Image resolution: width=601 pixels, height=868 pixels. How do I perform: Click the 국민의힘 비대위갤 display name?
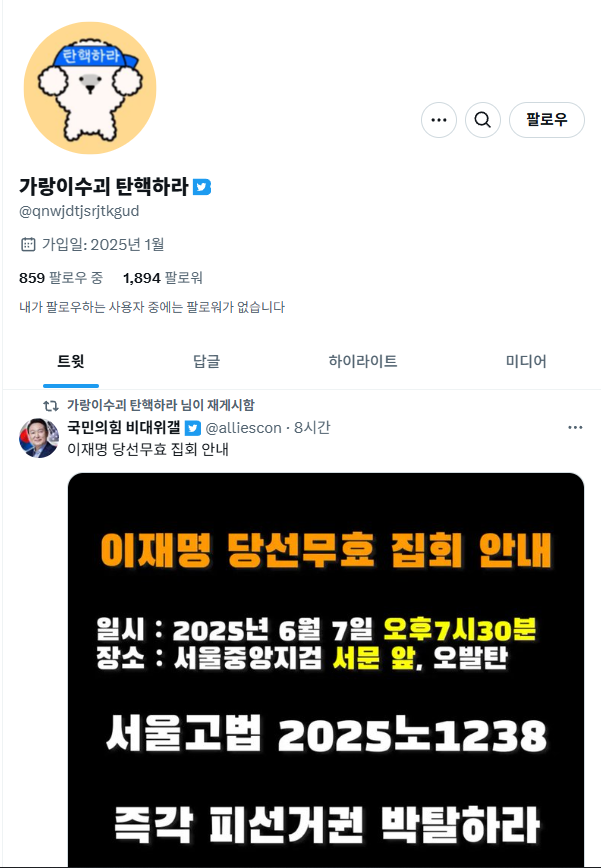124,427
